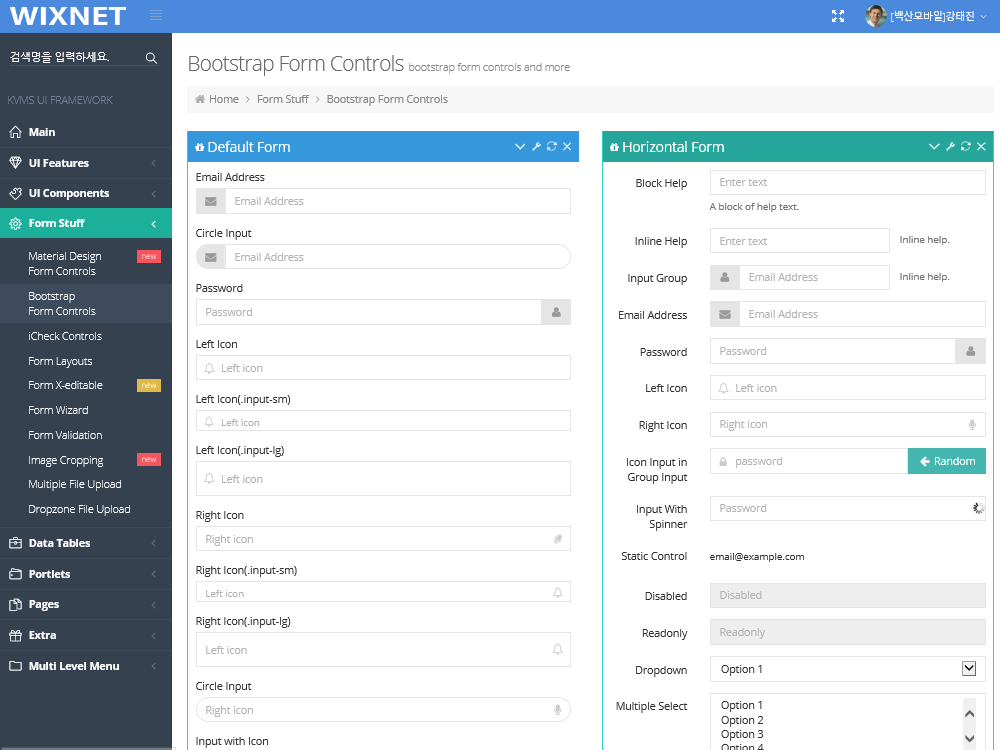This screenshot has width=1000, height=750.
Task: Collapse the Form Stuff menu
Action: coord(86,223)
